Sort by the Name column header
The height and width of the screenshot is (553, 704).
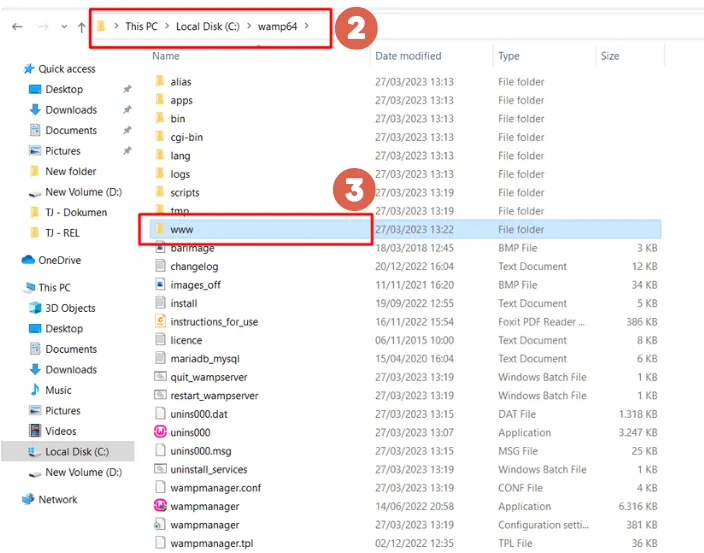(x=166, y=56)
